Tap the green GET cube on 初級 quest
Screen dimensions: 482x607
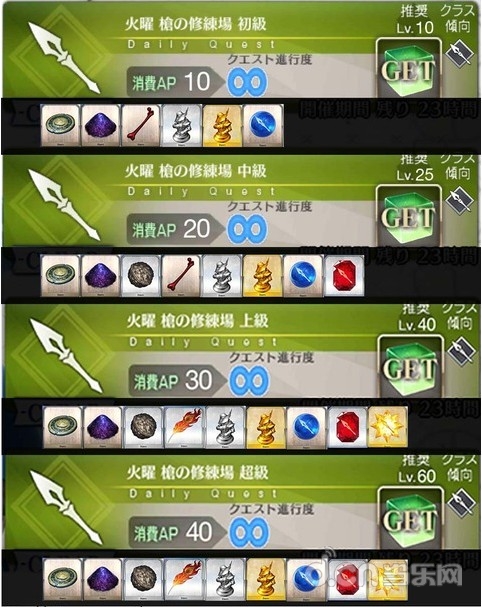click(x=408, y=68)
